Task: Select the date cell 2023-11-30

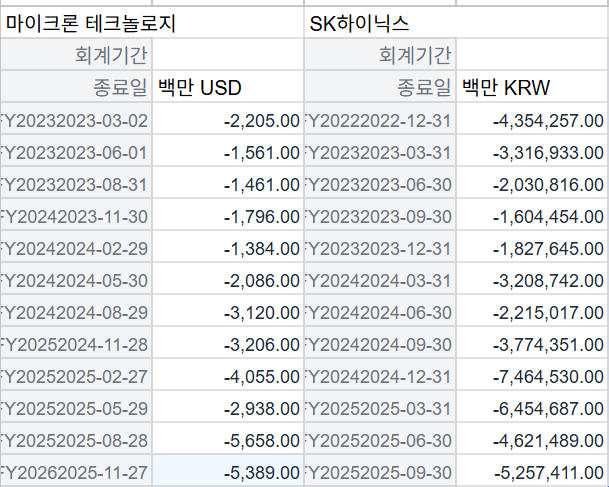Action: click(x=76, y=215)
